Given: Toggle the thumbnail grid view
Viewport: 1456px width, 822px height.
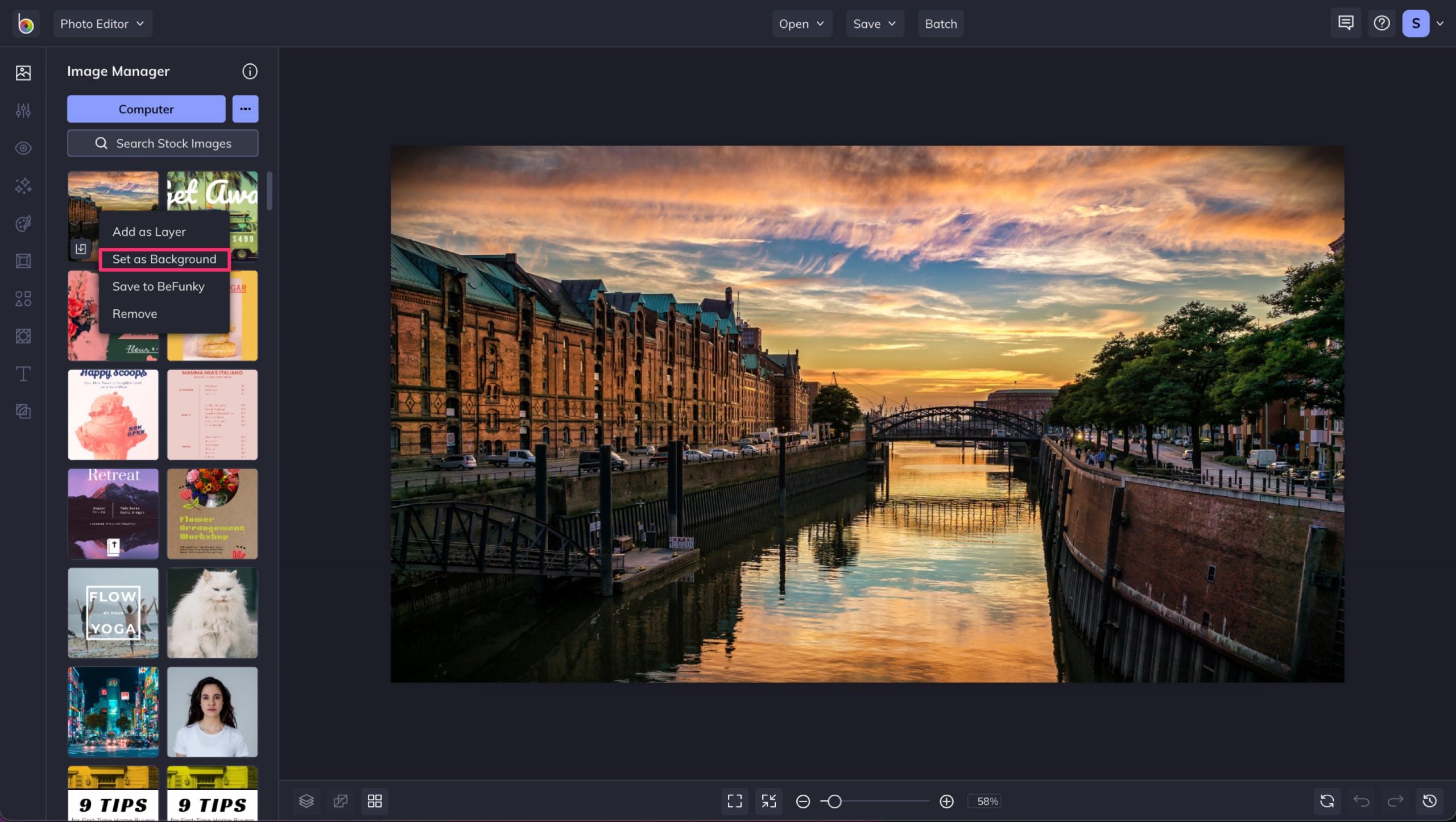Looking at the screenshot, I should [x=375, y=801].
